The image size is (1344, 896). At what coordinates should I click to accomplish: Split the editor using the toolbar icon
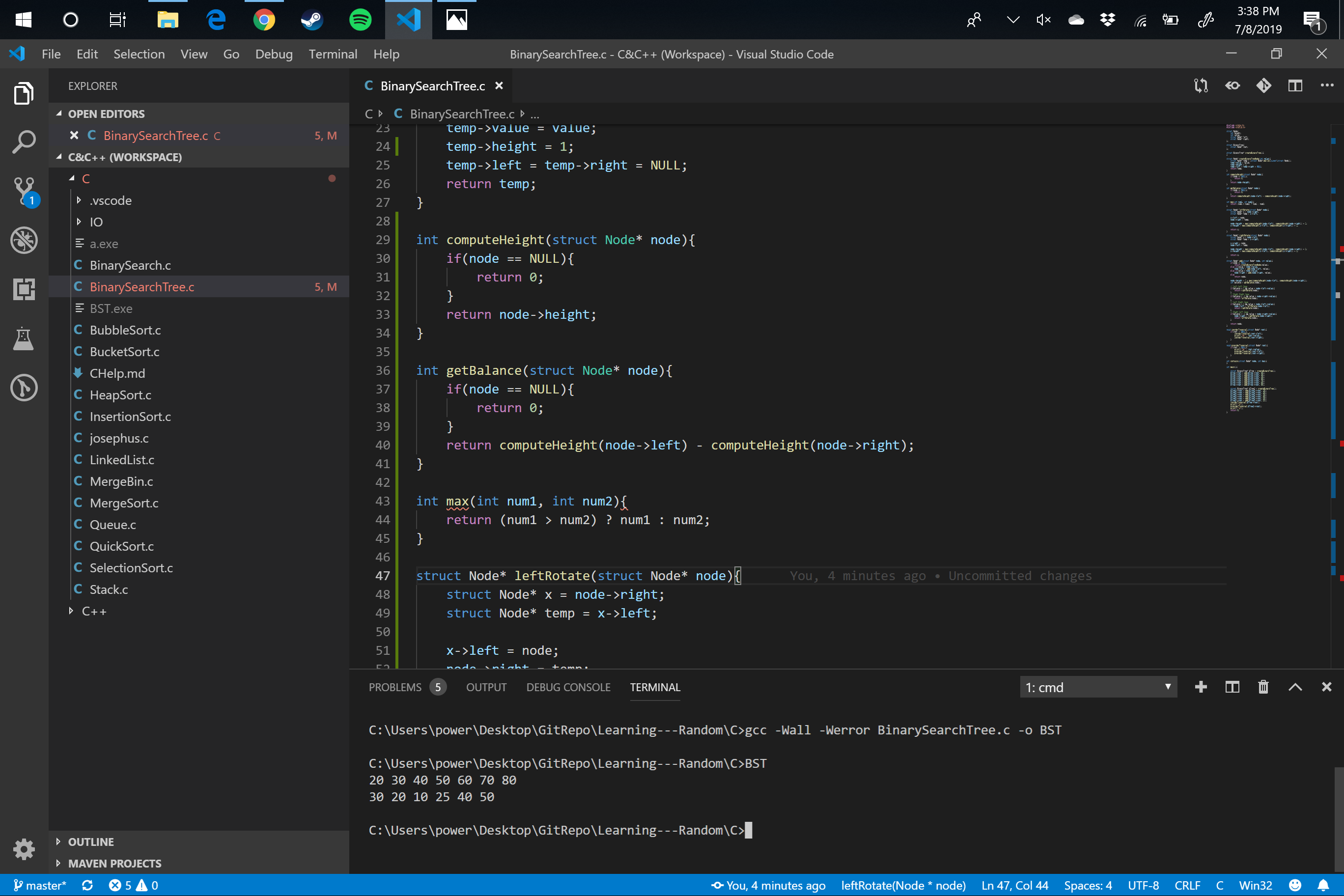1295,85
